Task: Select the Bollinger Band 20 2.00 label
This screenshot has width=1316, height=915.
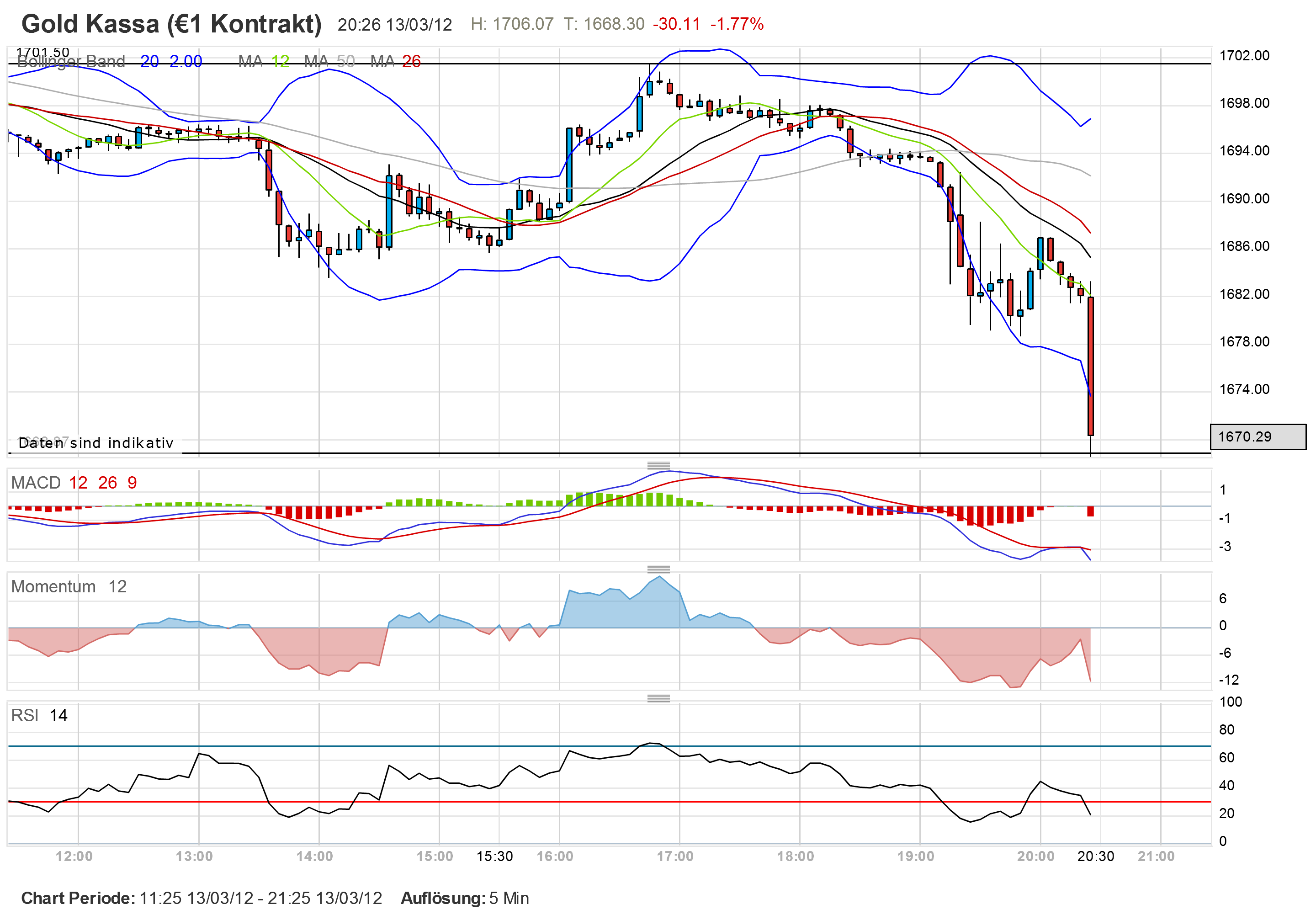Action: tap(109, 61)
